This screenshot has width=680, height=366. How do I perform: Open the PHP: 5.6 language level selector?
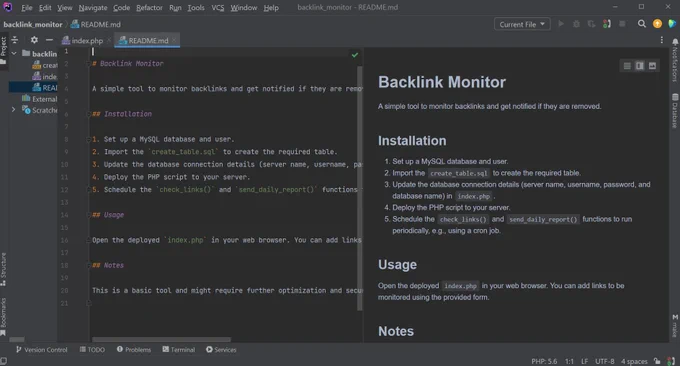tap(544, 361)
